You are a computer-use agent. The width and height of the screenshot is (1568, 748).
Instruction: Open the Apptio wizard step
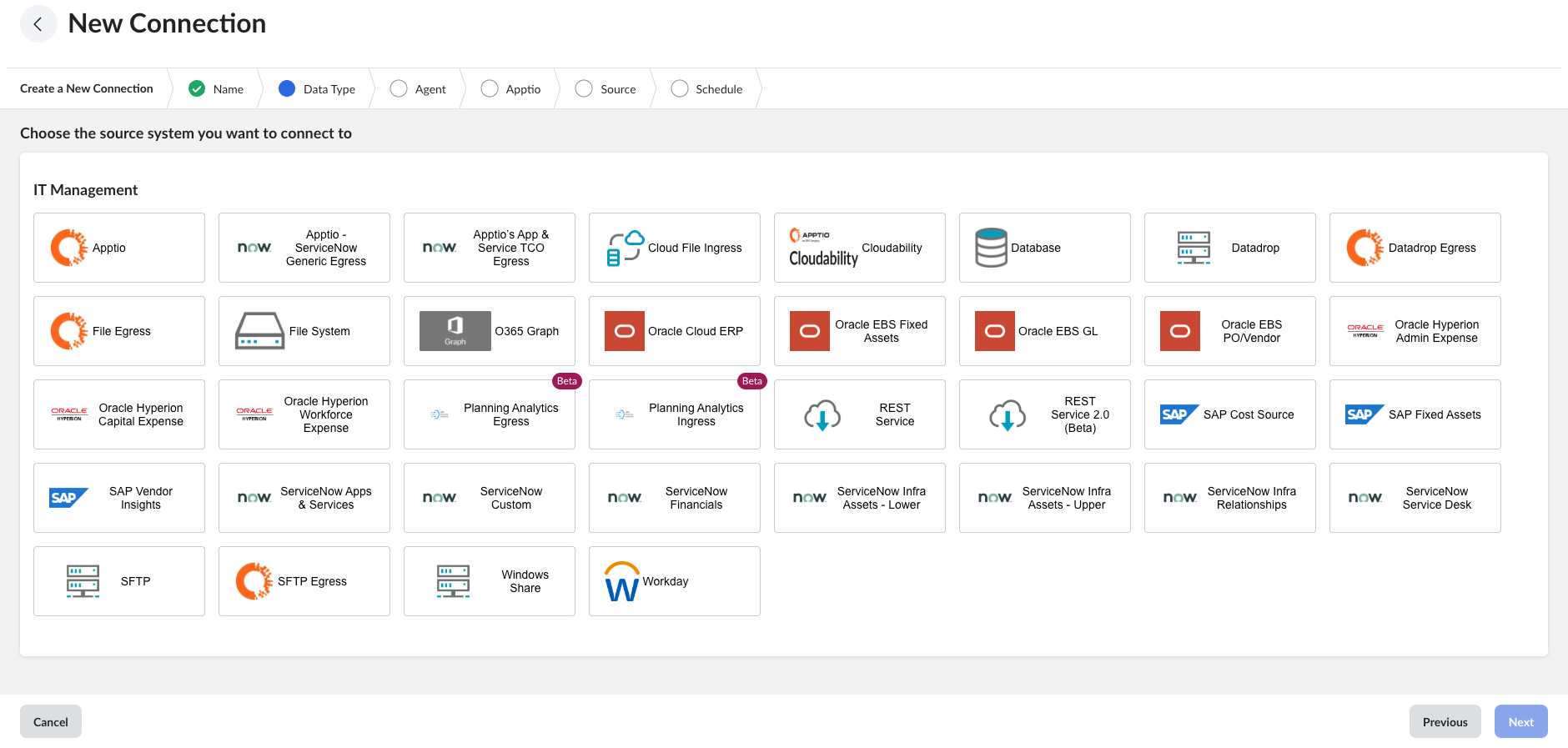point(510,88)
